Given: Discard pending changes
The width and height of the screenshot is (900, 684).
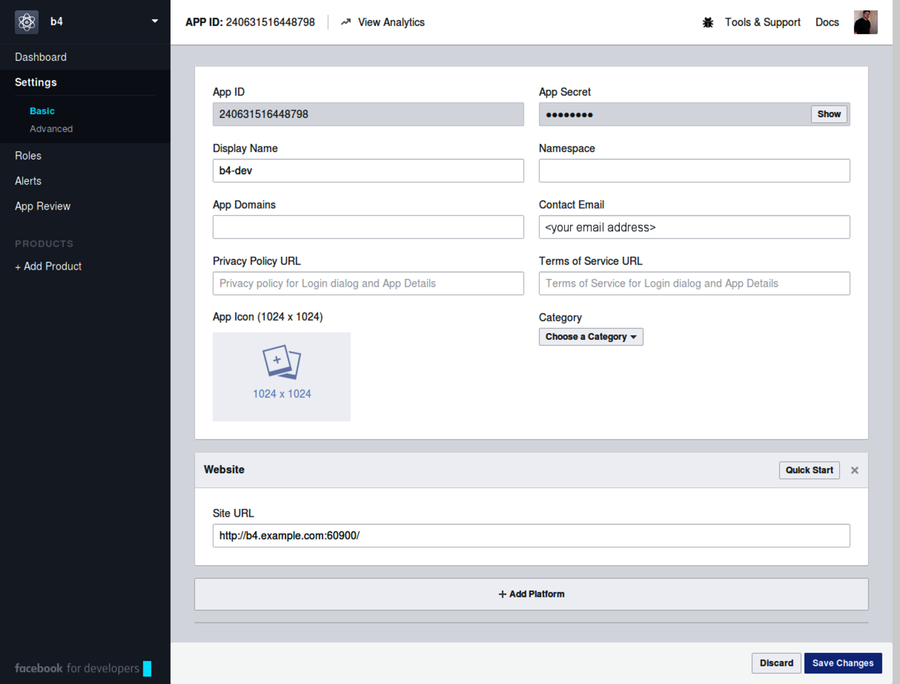Looking at the screenshot, I should pyautogui.click(x=776, y=663).
